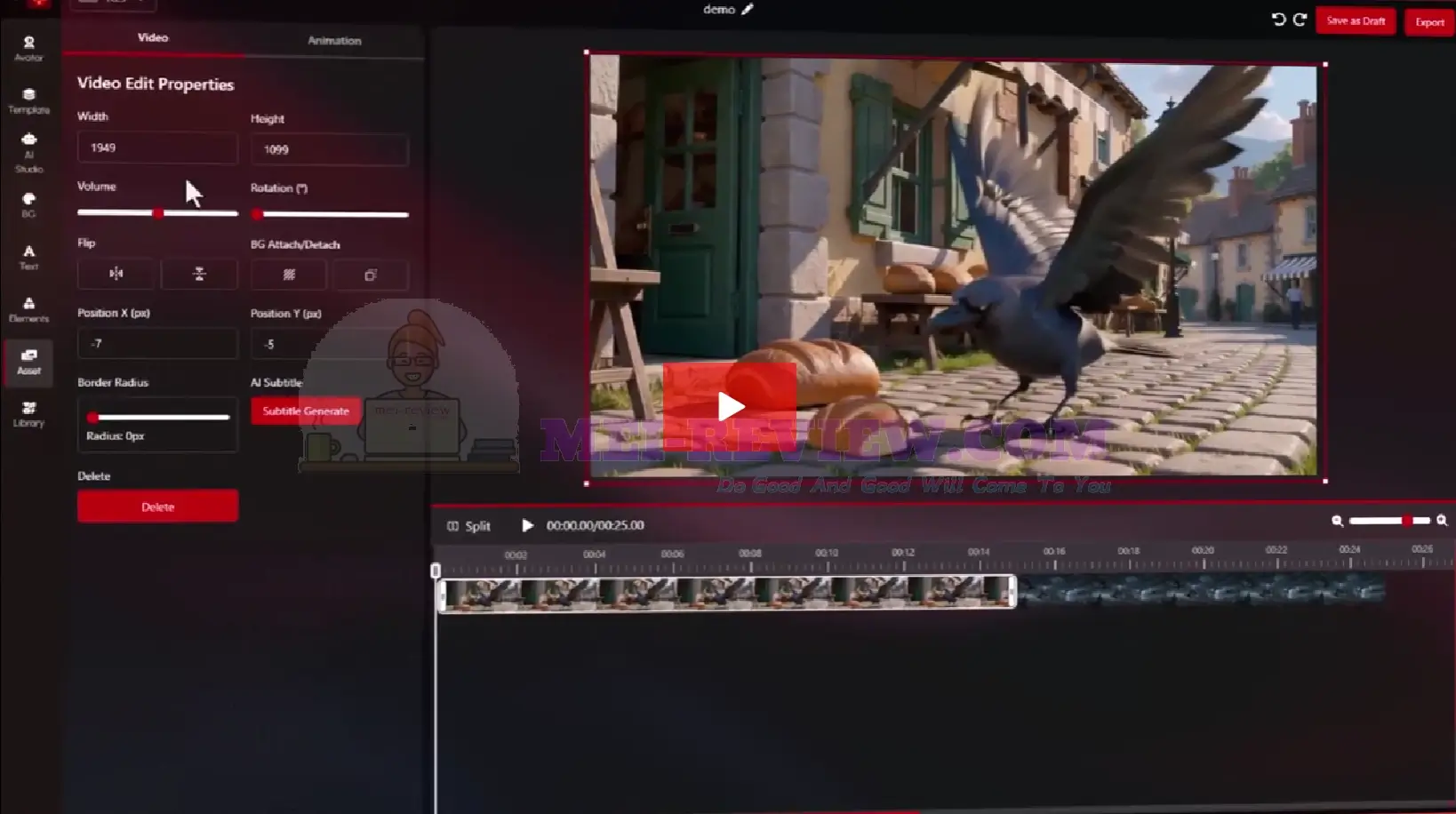The width and height of the screenshot is (1456, 814).
Task: Adjust the Rotation slider
Action: 330,214
